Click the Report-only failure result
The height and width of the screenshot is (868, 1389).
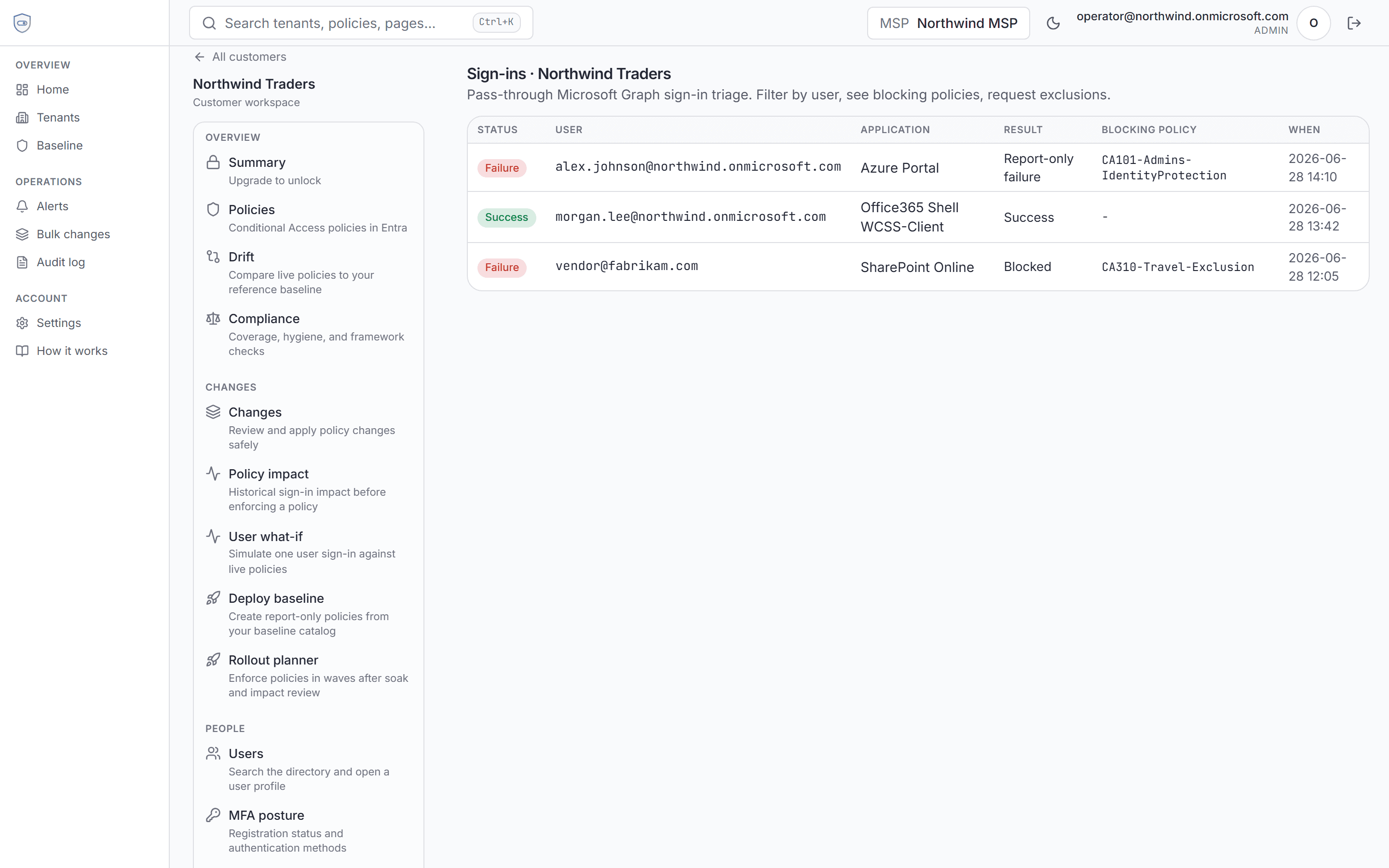point(1038,168)
